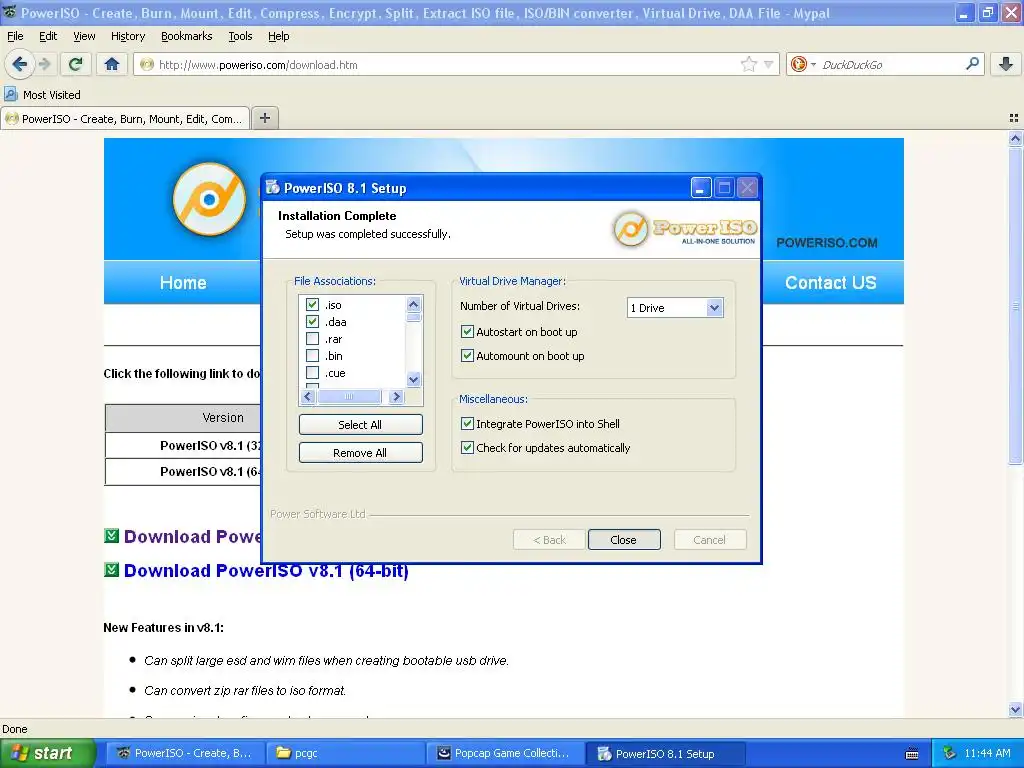Click the page scrollbar up arrow
Viewport: 1024px width, 768px height.
[x=1015, y=138]
